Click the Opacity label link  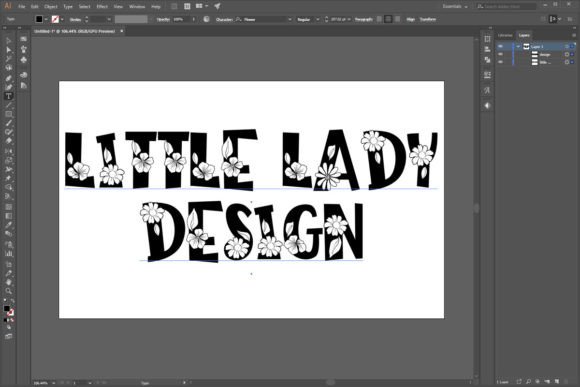click(x=163, y=19)
